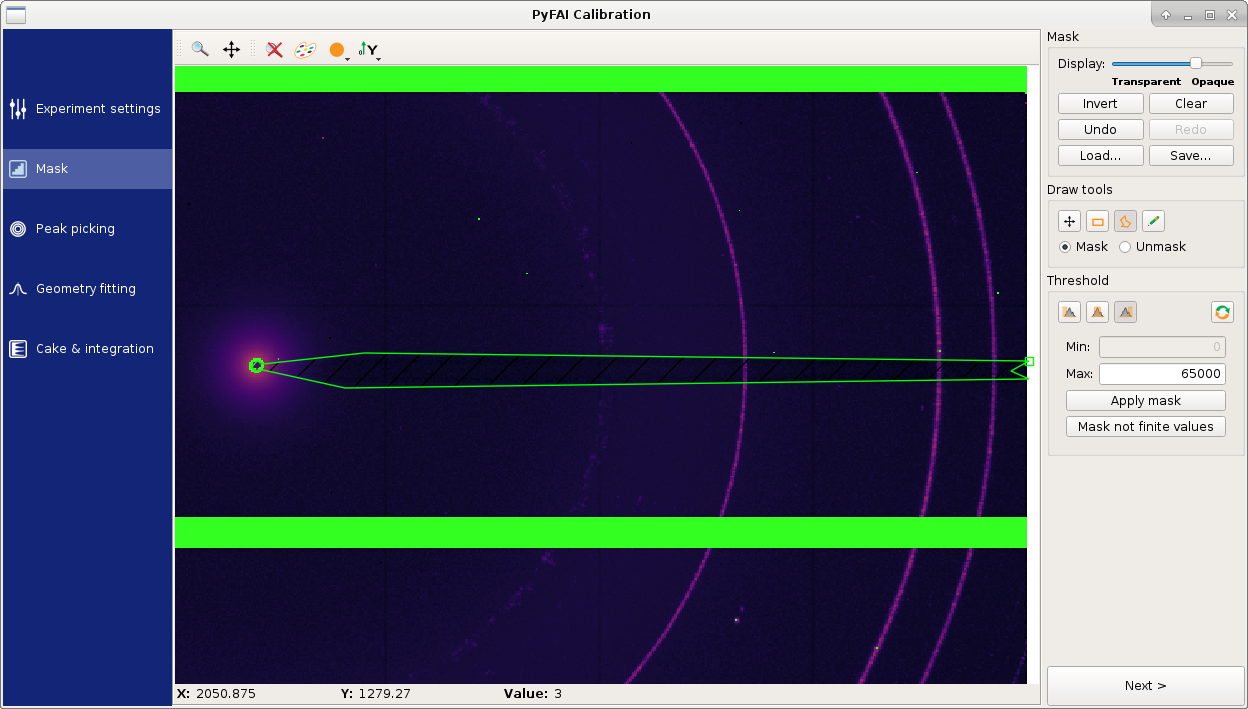
Task: Expand the Y axis orientation dropdown
Action: (x=379, y=59)
